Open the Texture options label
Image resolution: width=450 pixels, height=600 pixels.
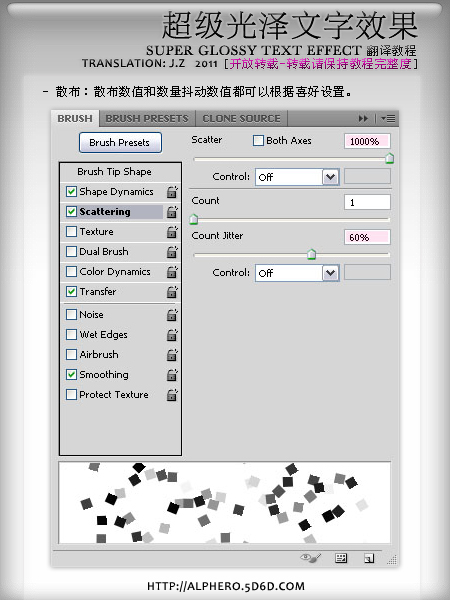[96, 232]
